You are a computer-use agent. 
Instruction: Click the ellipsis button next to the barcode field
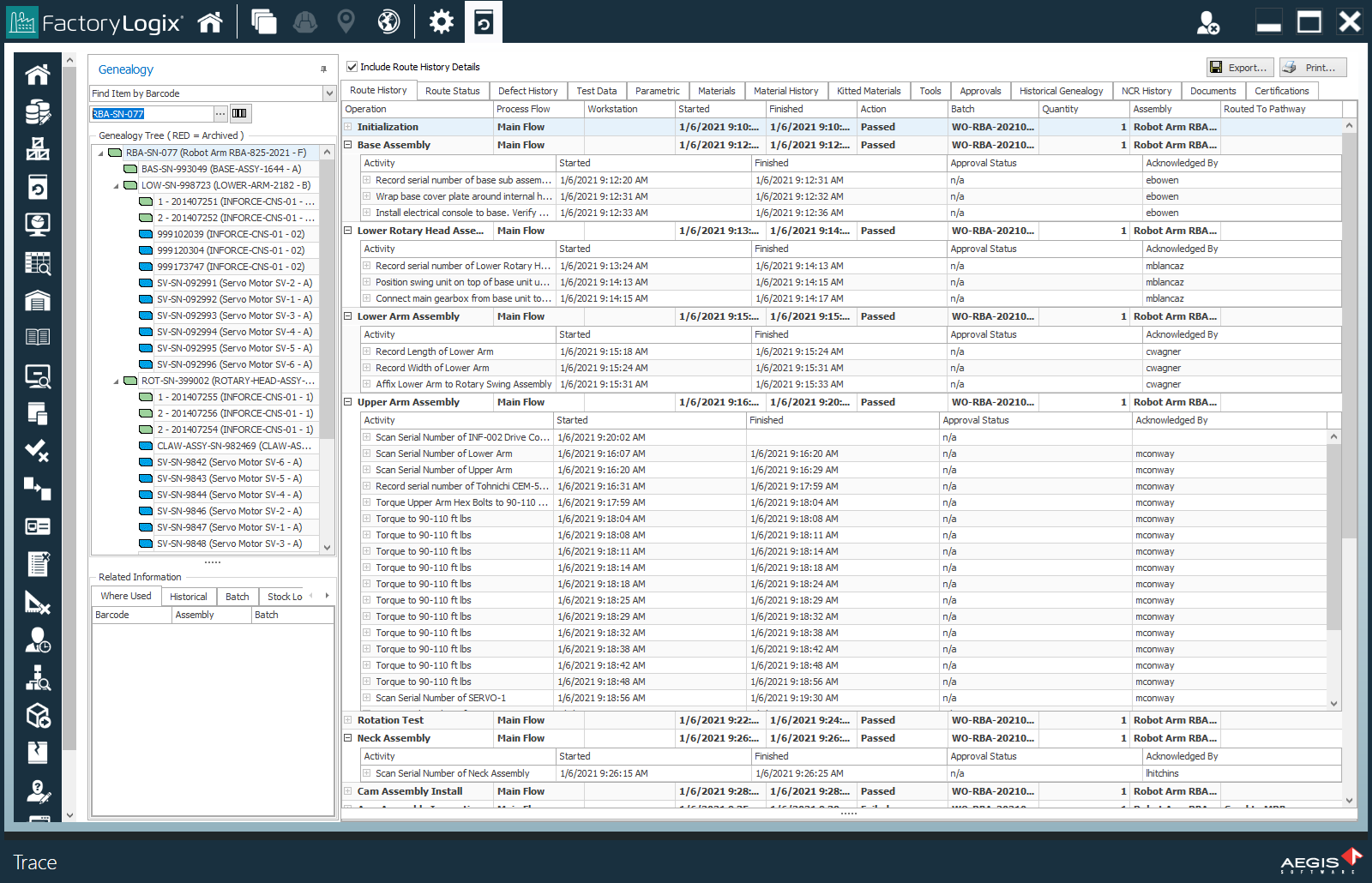point(221,113)
